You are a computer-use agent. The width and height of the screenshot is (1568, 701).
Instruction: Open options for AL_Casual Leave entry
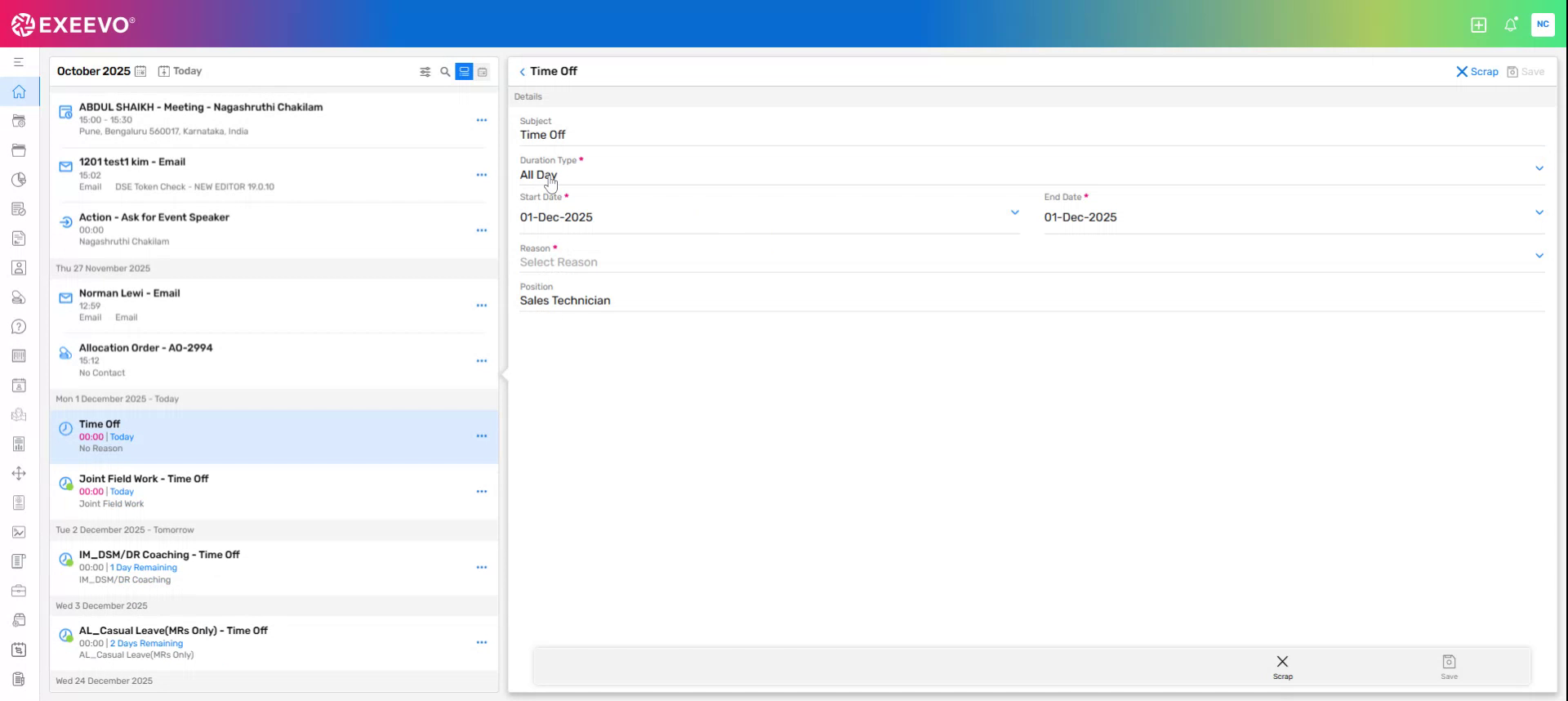[482, 643]
